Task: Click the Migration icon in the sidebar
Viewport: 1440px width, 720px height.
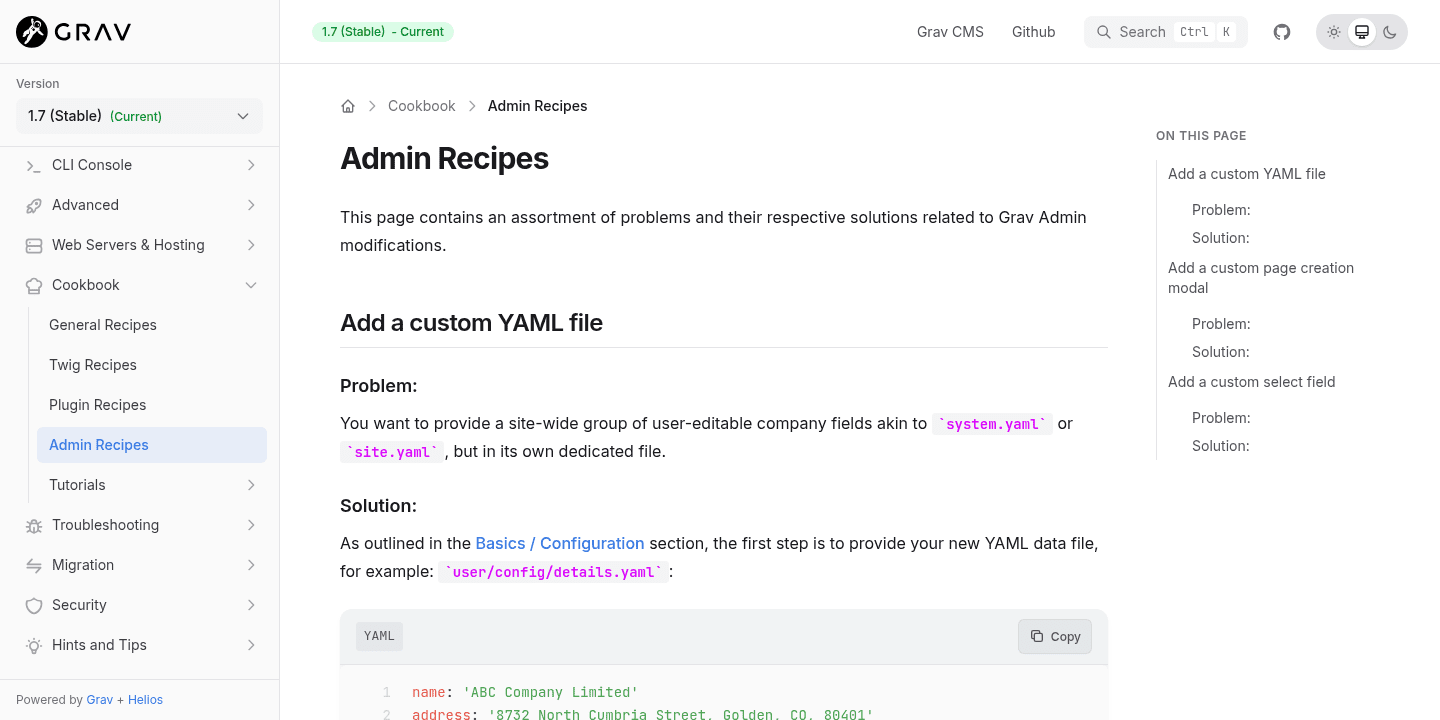Action: (x=31, y=565)
